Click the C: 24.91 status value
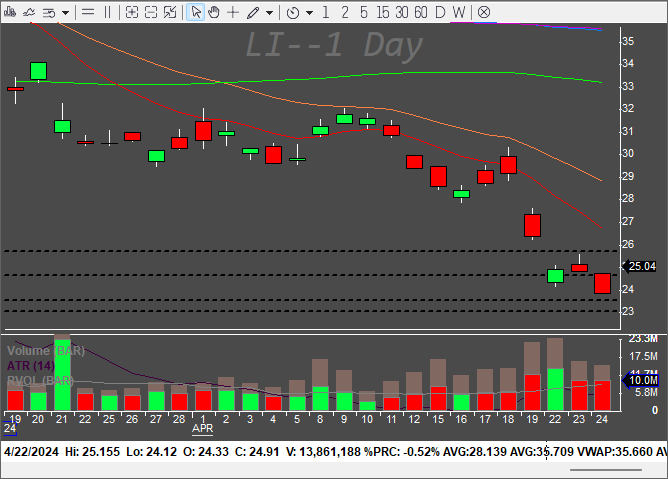This screenshot has height=479, width=668. 257,452
